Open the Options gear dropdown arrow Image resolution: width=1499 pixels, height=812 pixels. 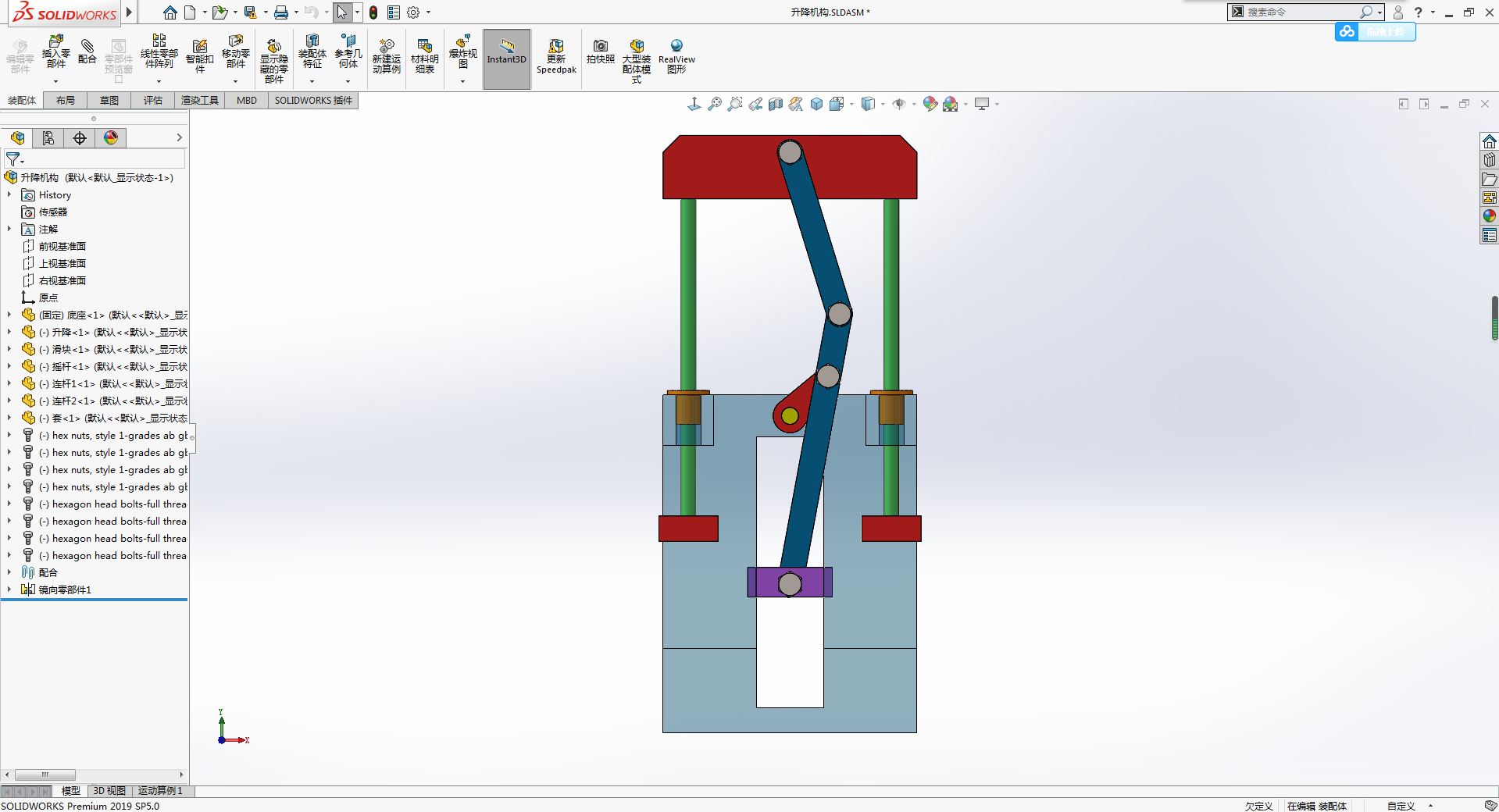pyautogui.click(x=428, y=12)
